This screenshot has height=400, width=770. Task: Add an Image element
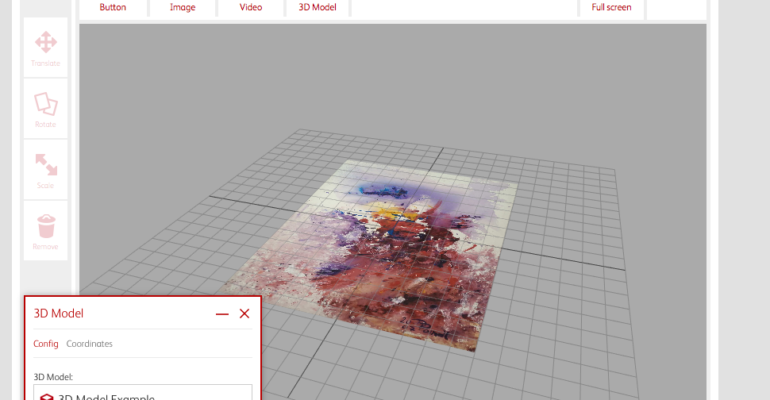(x=183, y=7)
